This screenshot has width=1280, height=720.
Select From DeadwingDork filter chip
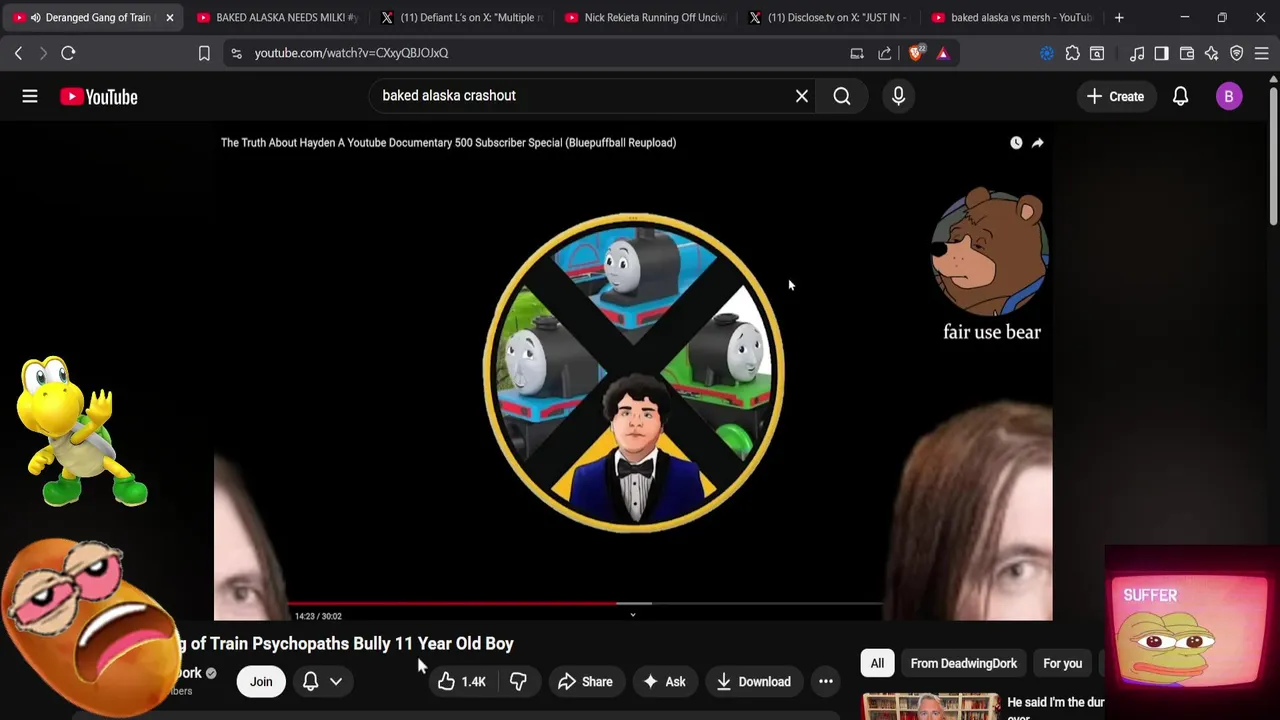963,664
